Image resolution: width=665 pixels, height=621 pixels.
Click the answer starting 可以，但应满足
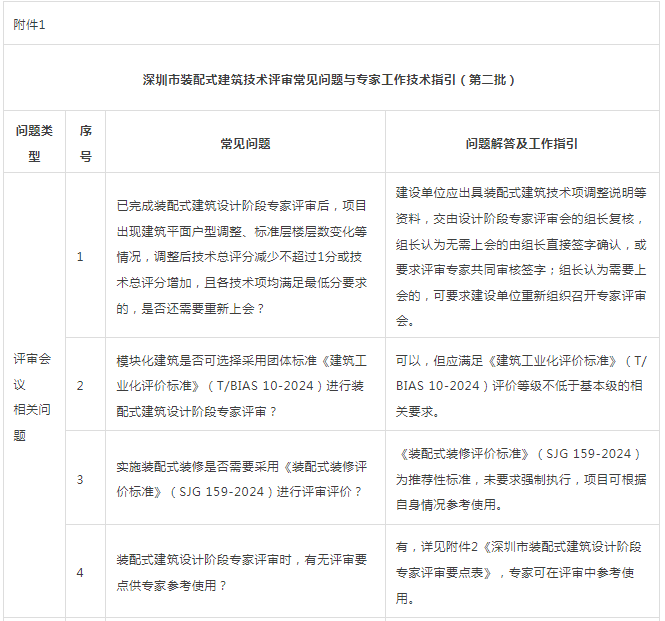tap(521, 384)
